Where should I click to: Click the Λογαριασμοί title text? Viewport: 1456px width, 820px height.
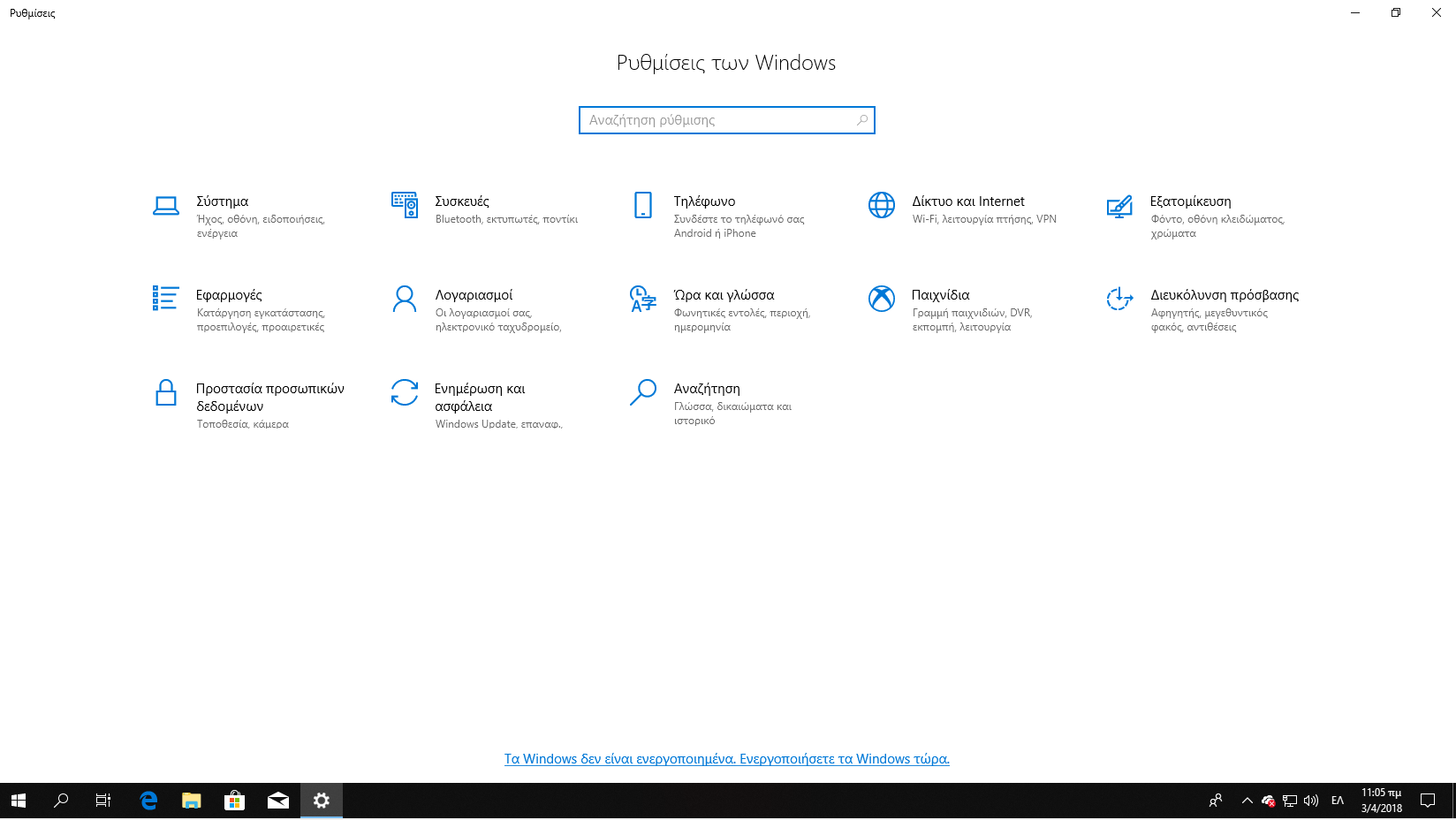click(474, 295)
